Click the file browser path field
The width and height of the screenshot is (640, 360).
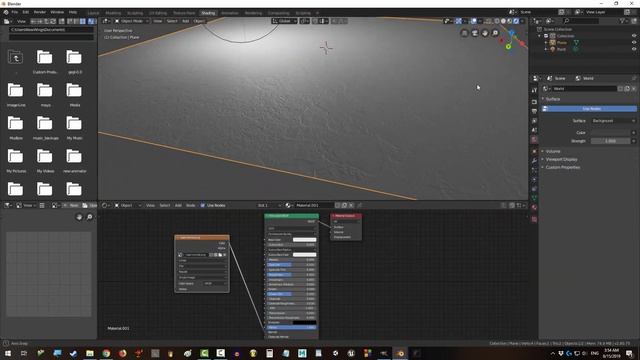(x=51, y=30)
